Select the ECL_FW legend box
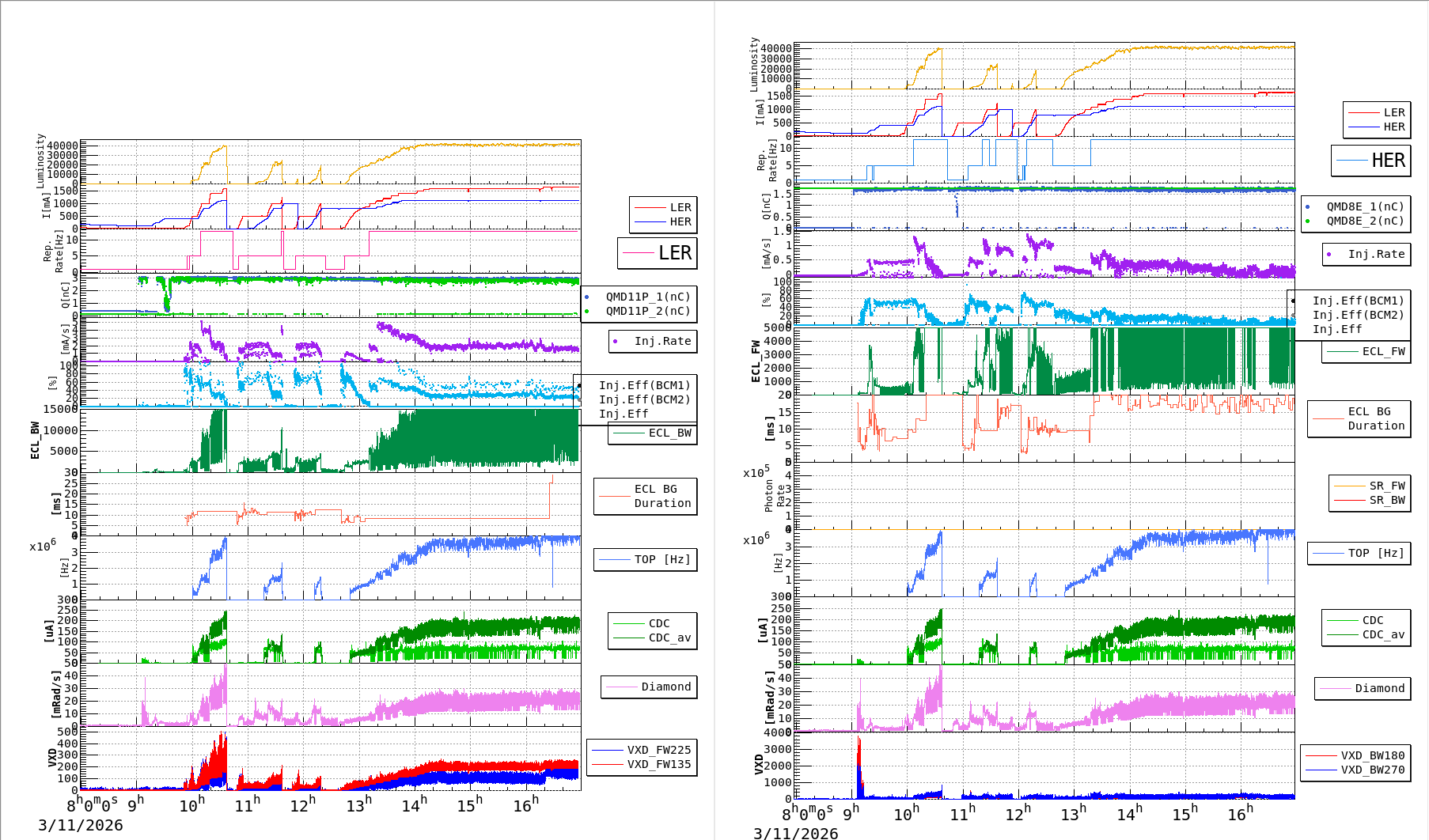1429x840 pixels. coord(1366,351)
